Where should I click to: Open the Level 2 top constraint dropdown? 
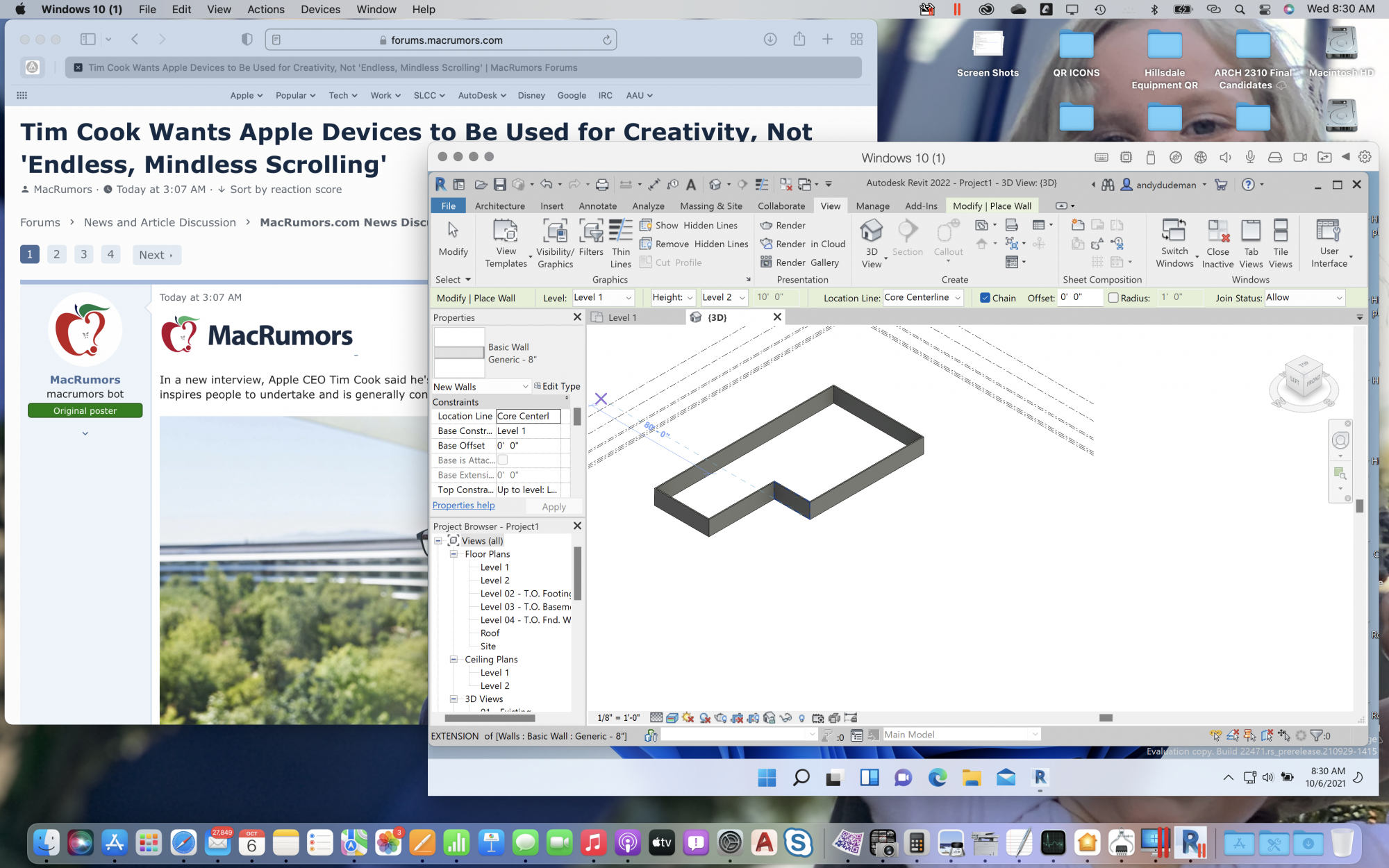click(724, 297)
